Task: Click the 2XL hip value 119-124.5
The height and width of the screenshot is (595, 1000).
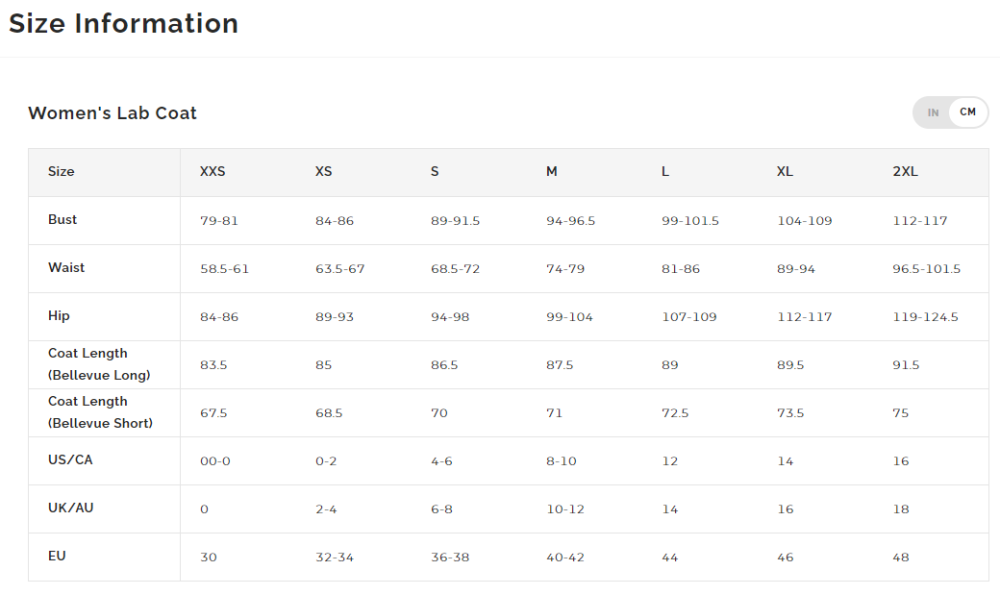Action: click(925, 317)
